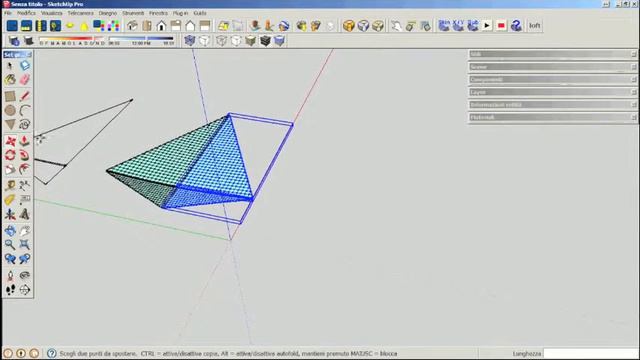This screenshot has height=360, width=640.
Task: Go to Previous view tool
Action: coord(10,259)
